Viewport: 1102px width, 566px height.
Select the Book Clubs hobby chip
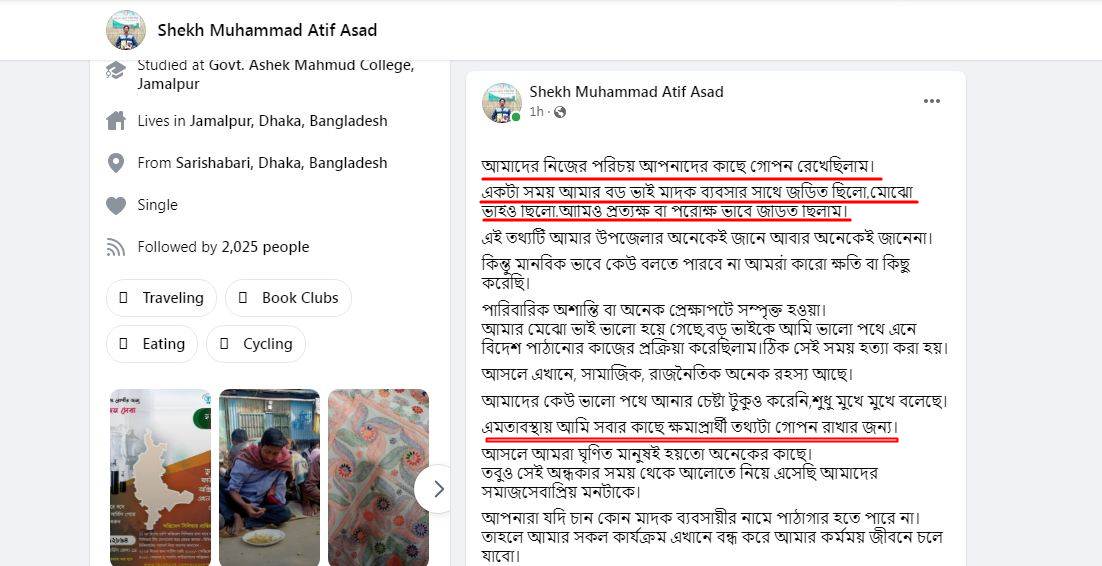[x=289, y=298]
